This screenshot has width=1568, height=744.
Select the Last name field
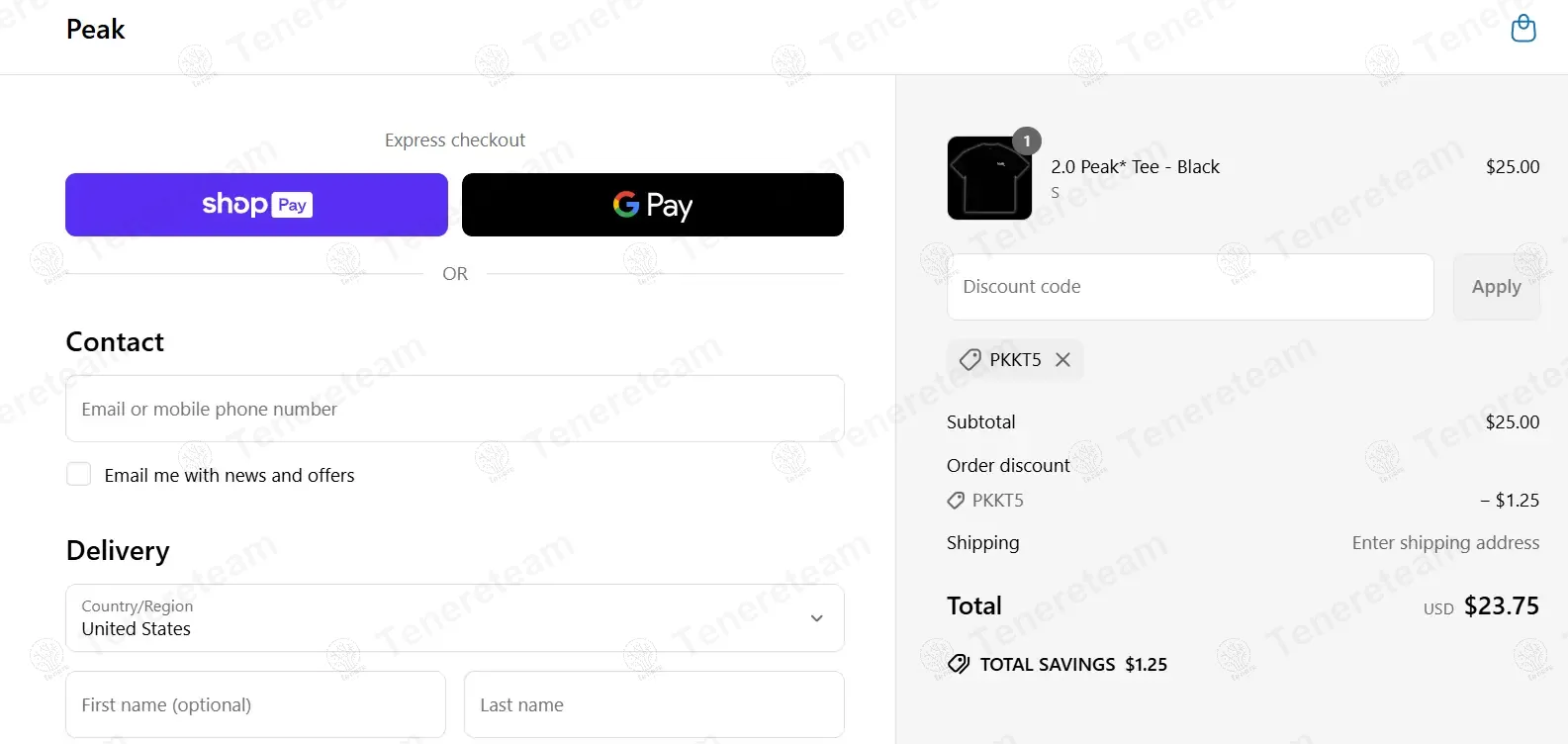tap(654, 704)
